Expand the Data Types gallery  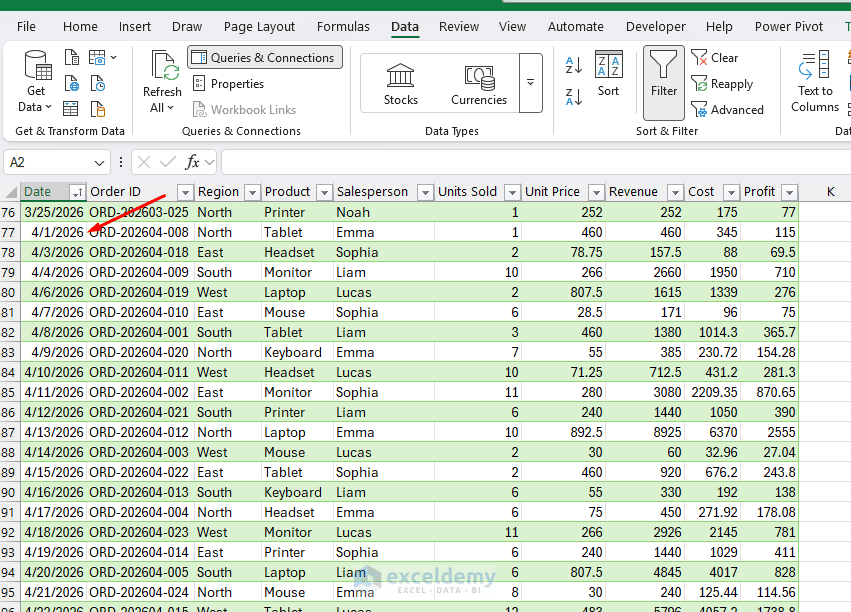click(530, 83)
